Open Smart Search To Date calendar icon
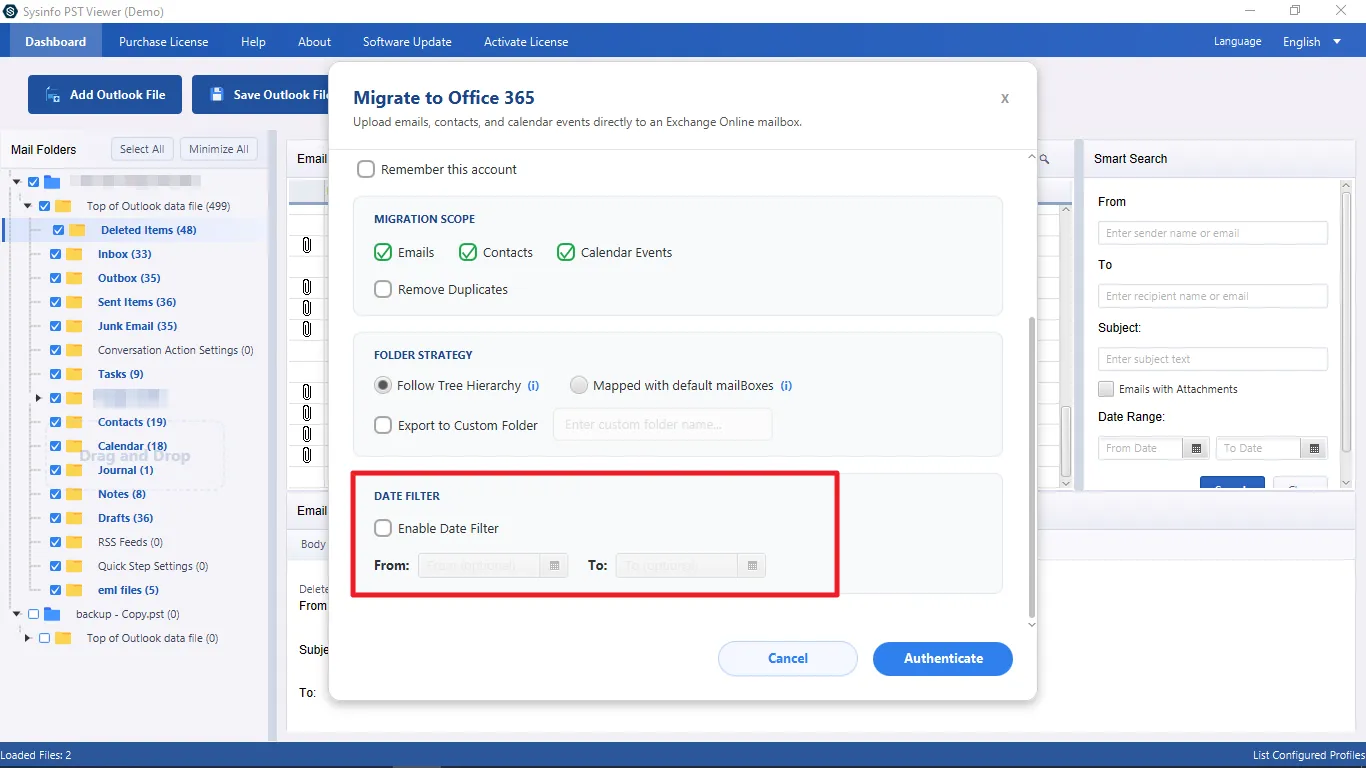The height and width of the screenshot is (768, 1366). (x=1314, y=448)
